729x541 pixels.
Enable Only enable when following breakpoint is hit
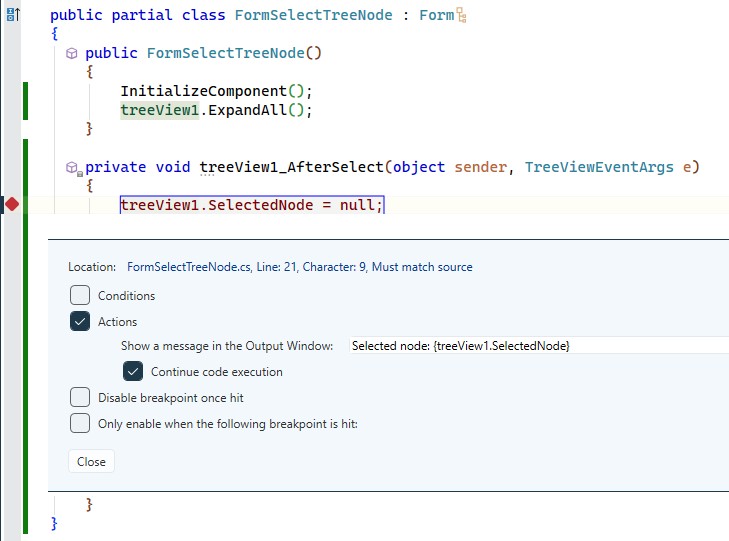click(x=80, y=423)
